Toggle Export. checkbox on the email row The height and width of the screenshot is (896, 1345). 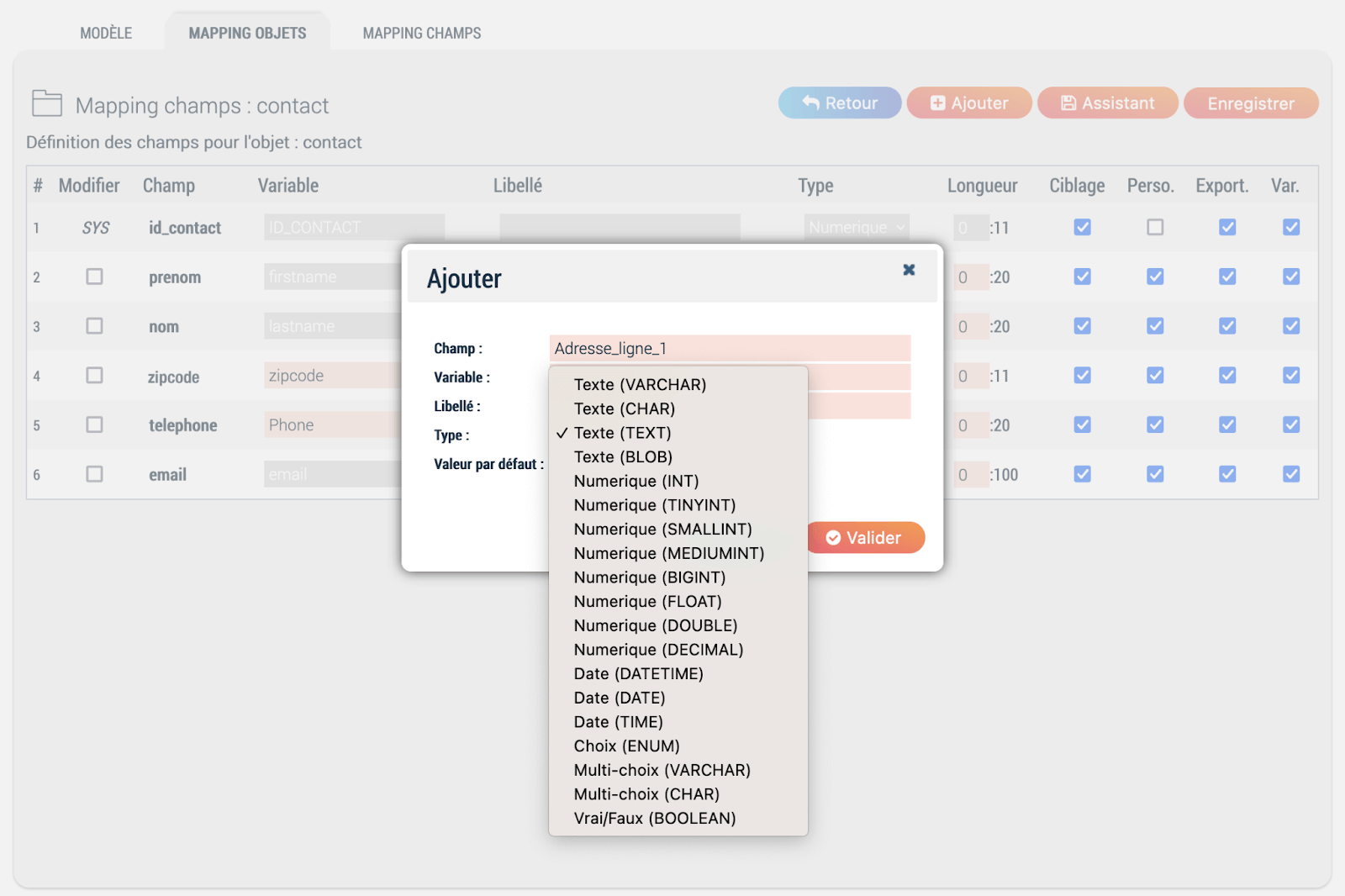click(x=1227, y=474)
